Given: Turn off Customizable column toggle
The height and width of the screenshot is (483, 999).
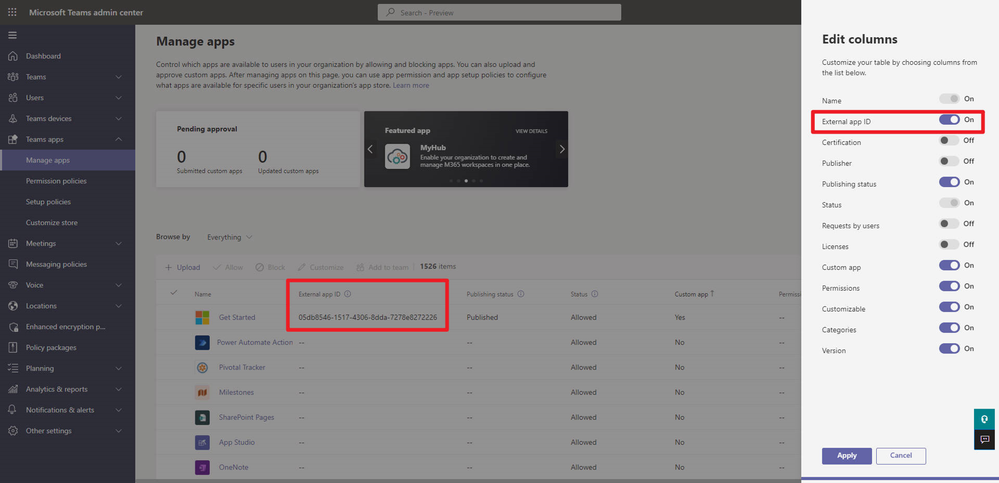Looking at the screenshot, I should click(x=949, y=307).
